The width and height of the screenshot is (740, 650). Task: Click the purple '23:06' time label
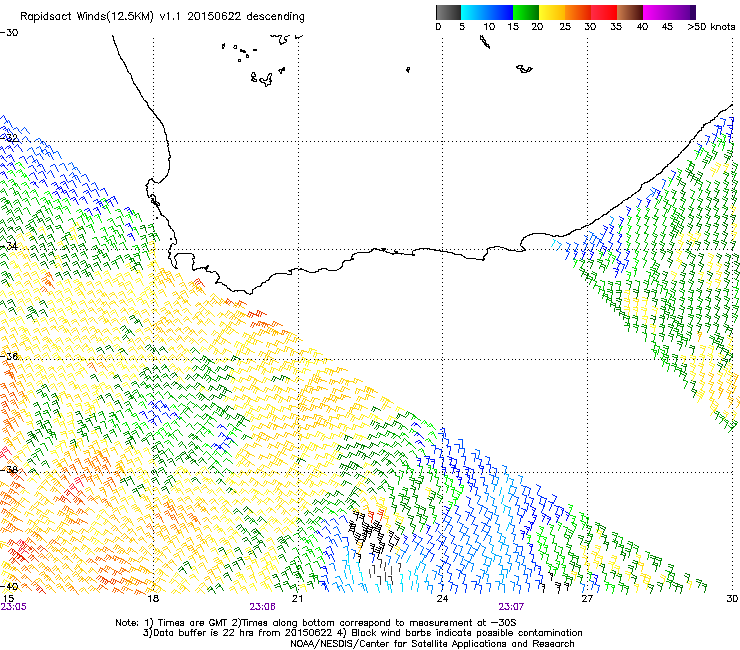(x=262, y=607)
